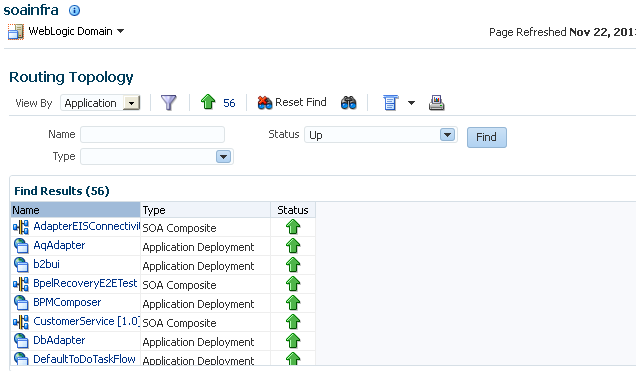The image size is (636, 371).
Task: Click SOA Composite type in AdapterEISConnectivity row
Action: (179, 228)
